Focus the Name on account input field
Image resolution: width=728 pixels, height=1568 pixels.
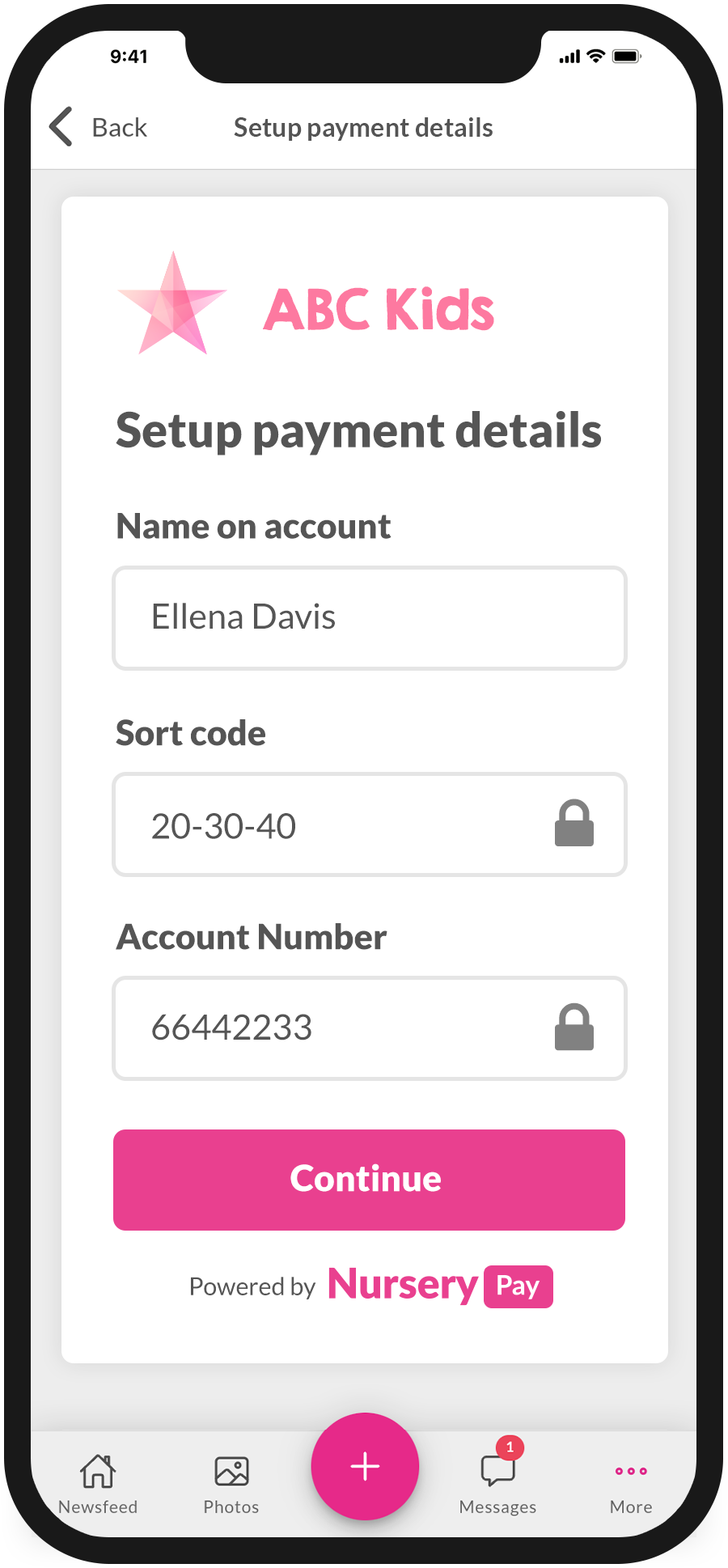point(370,618)
